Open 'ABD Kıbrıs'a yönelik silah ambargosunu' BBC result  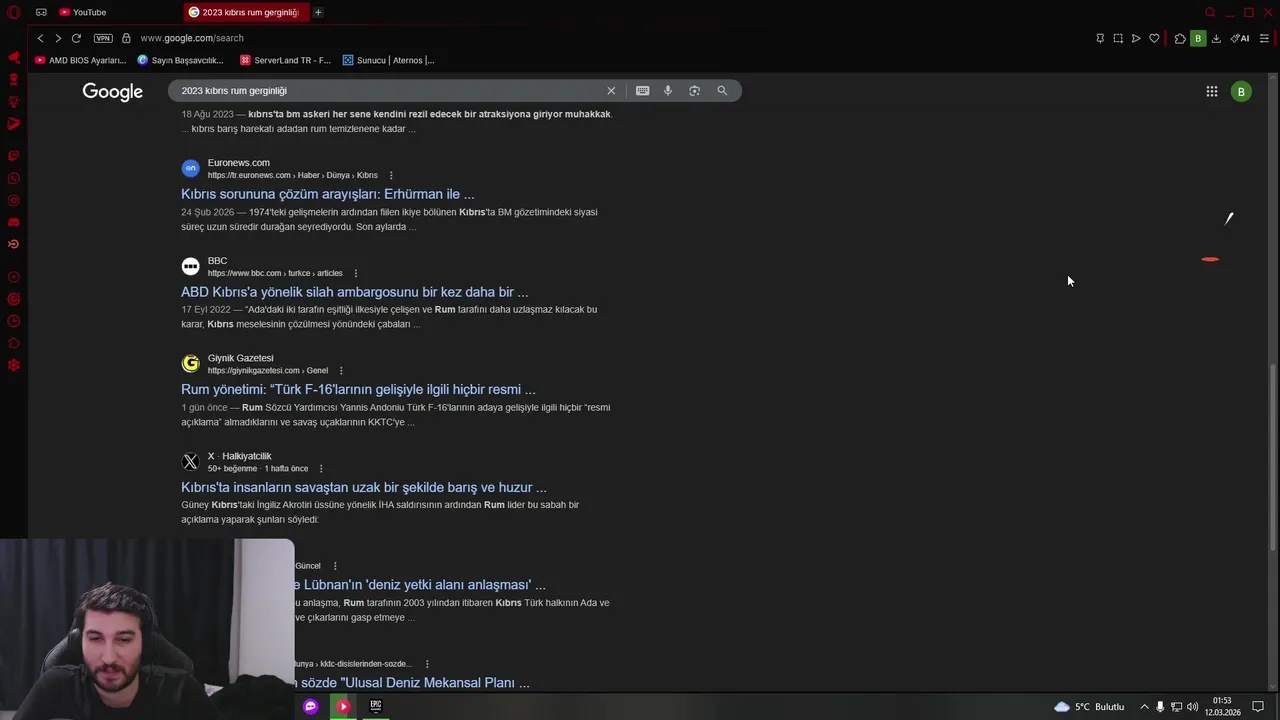(x=354, y=292)
